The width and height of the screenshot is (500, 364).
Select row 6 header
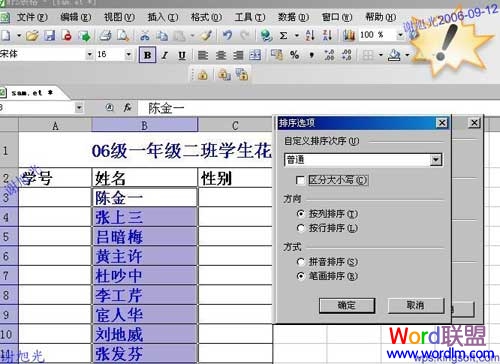(x=9, y=256)
